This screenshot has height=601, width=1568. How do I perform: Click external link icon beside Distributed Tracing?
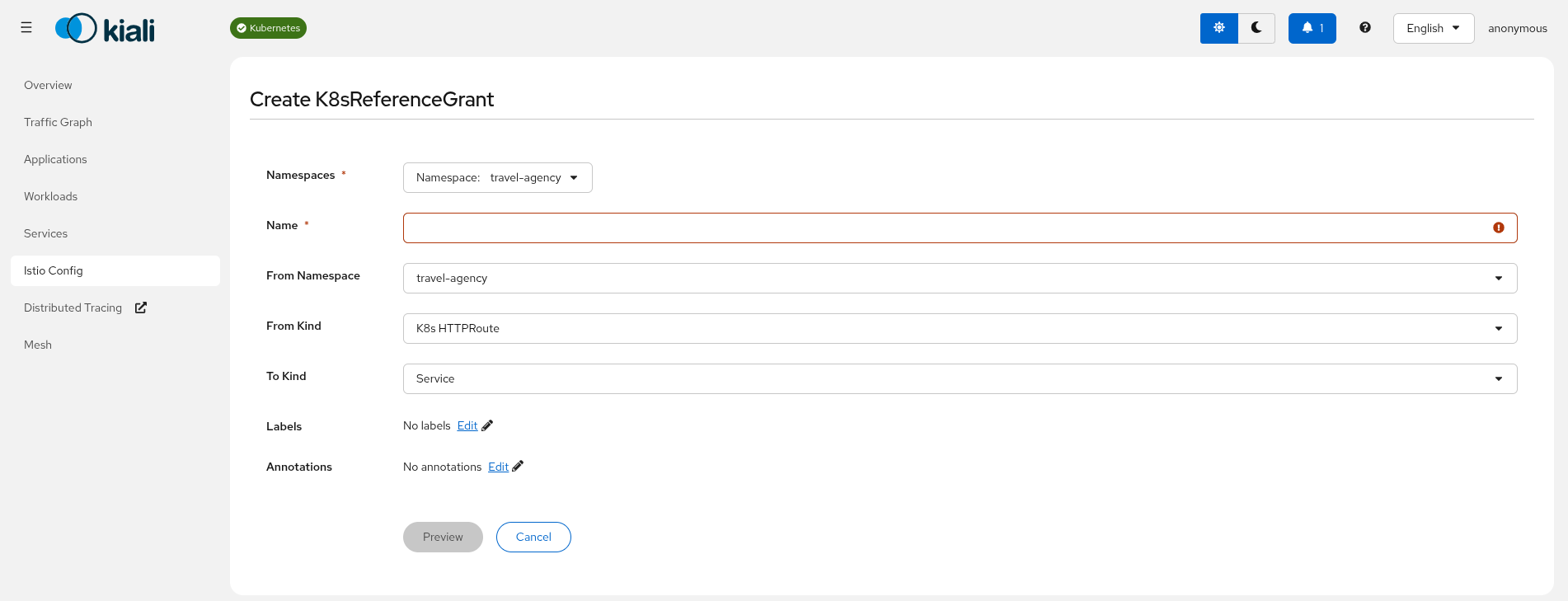click(x=141, y=308)
